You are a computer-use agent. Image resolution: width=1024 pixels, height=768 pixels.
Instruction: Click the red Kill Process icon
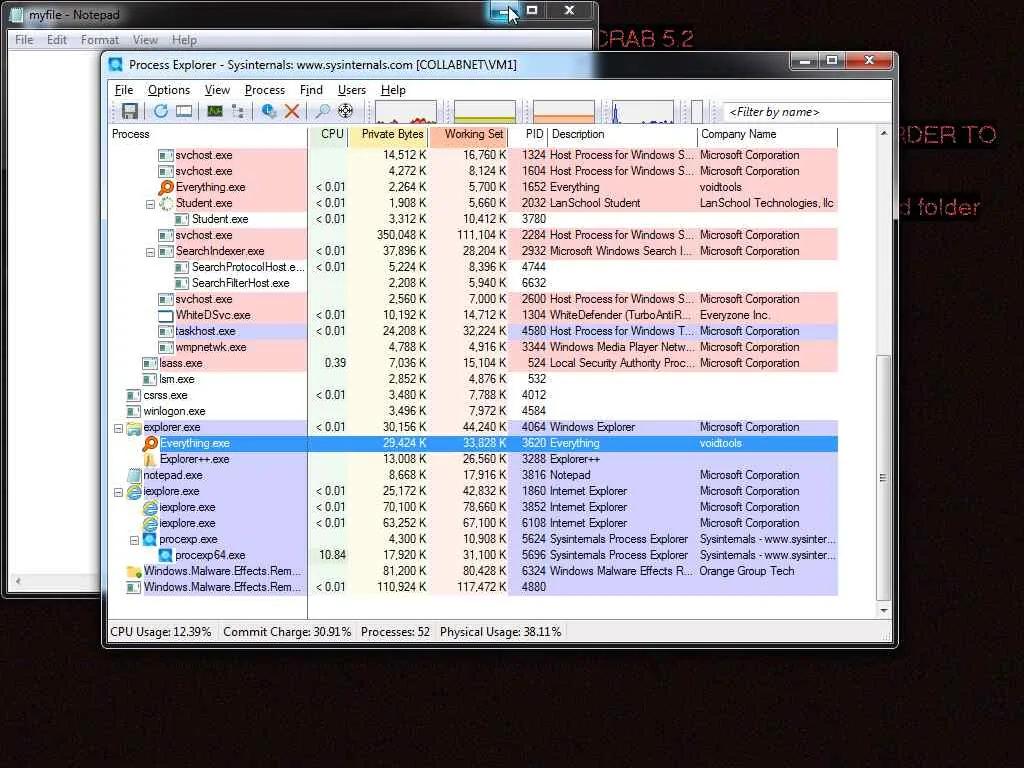coord(292,111)
